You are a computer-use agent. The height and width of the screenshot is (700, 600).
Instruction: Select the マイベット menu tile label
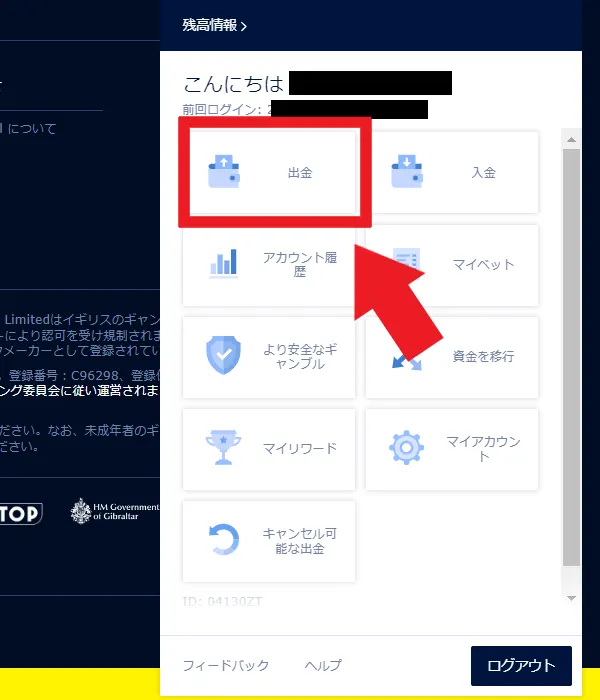point(483,265)
